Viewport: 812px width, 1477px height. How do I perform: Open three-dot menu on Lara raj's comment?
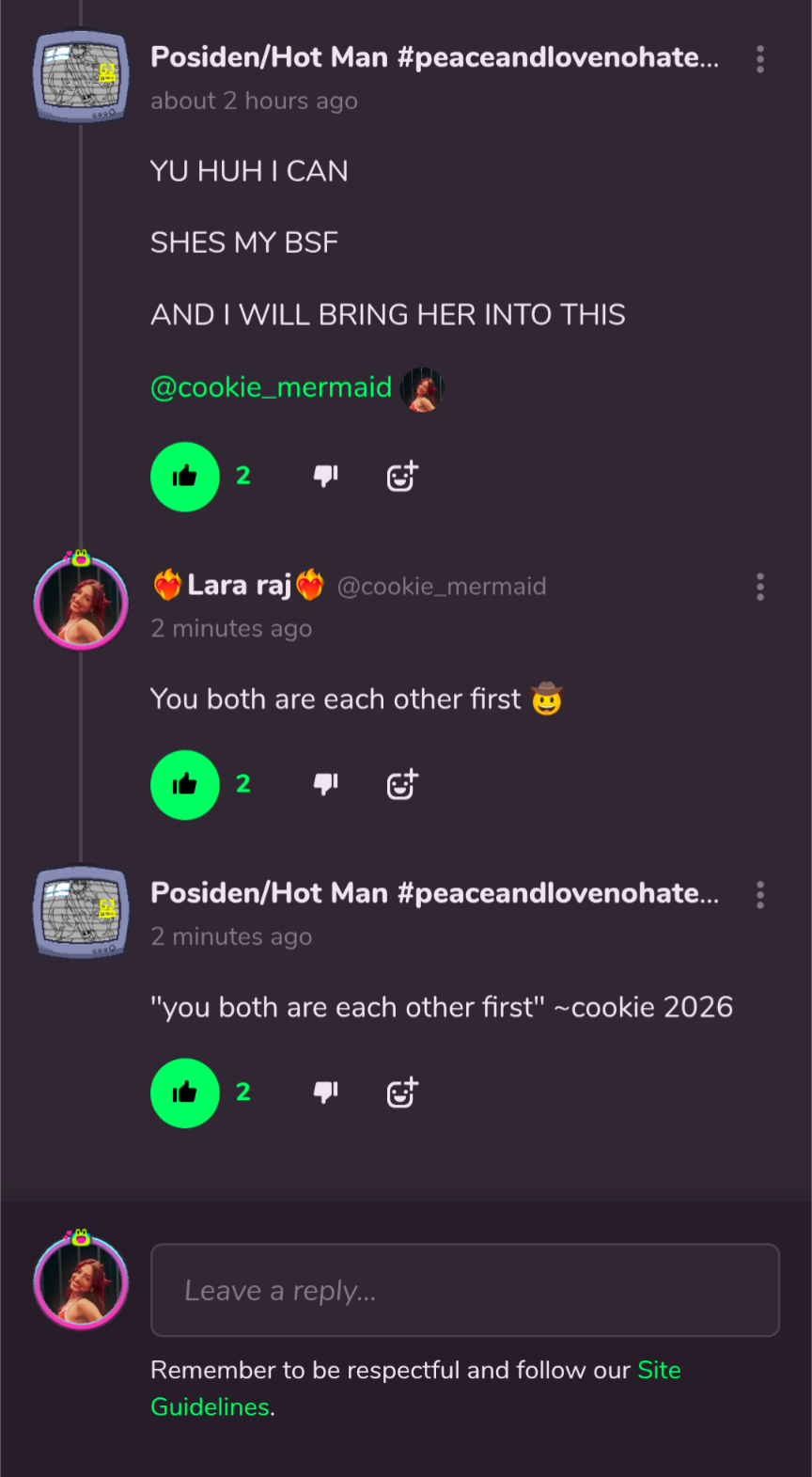tap(760, 588)
